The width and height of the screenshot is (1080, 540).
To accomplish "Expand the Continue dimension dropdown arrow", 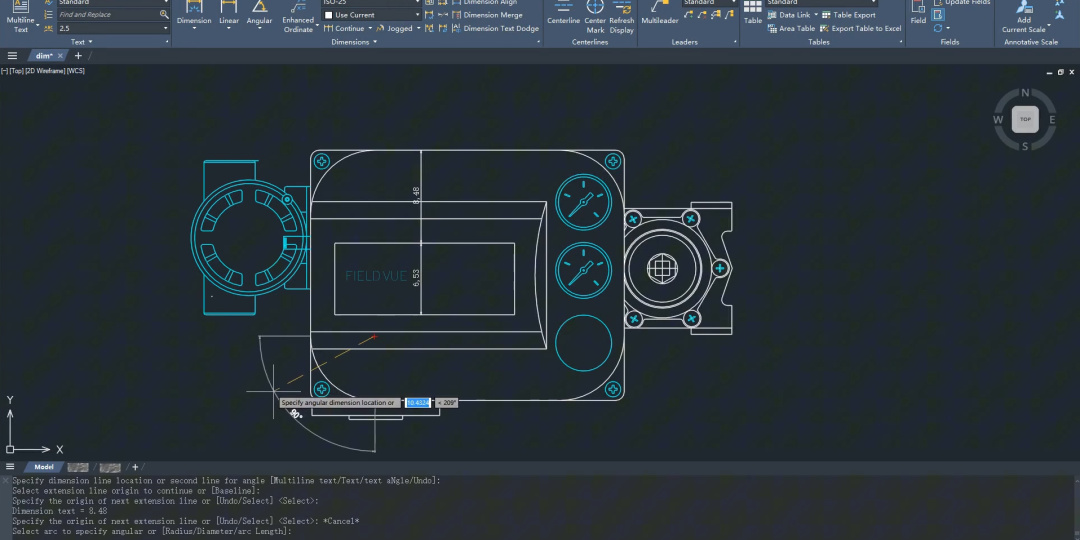I will point(370,28).
